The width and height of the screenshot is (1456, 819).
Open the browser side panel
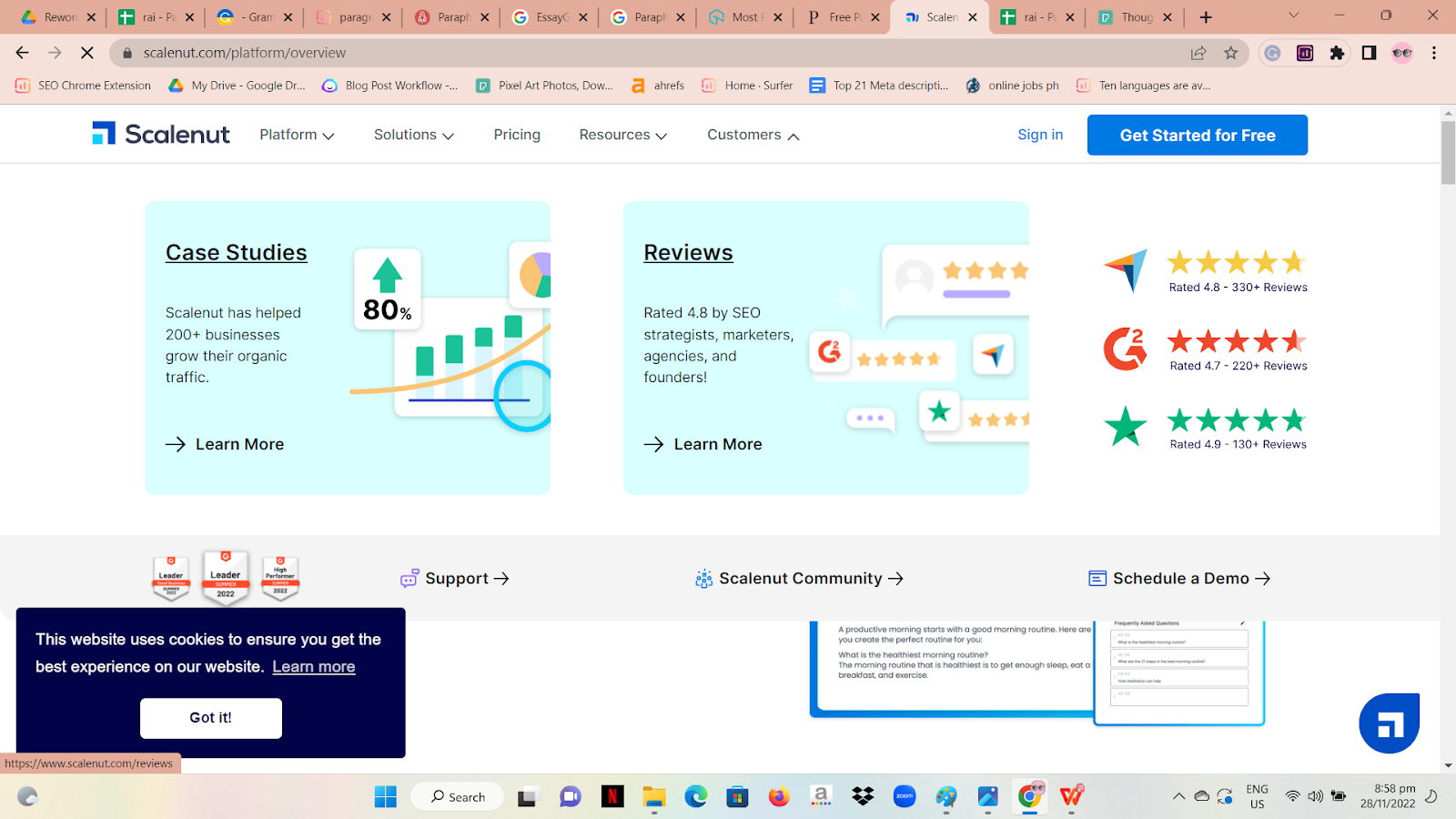point(1369,53)
